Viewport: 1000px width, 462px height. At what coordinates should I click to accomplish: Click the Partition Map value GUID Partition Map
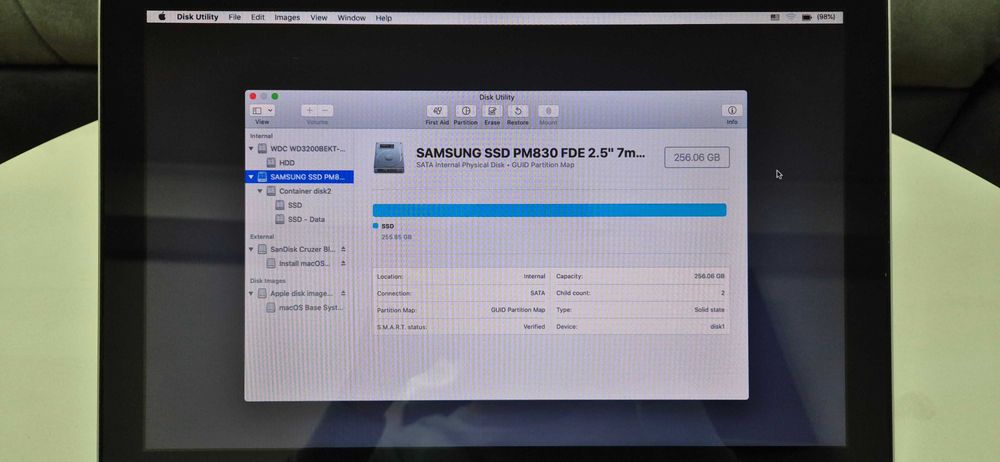pyautogui.click(x=518, y=309)
